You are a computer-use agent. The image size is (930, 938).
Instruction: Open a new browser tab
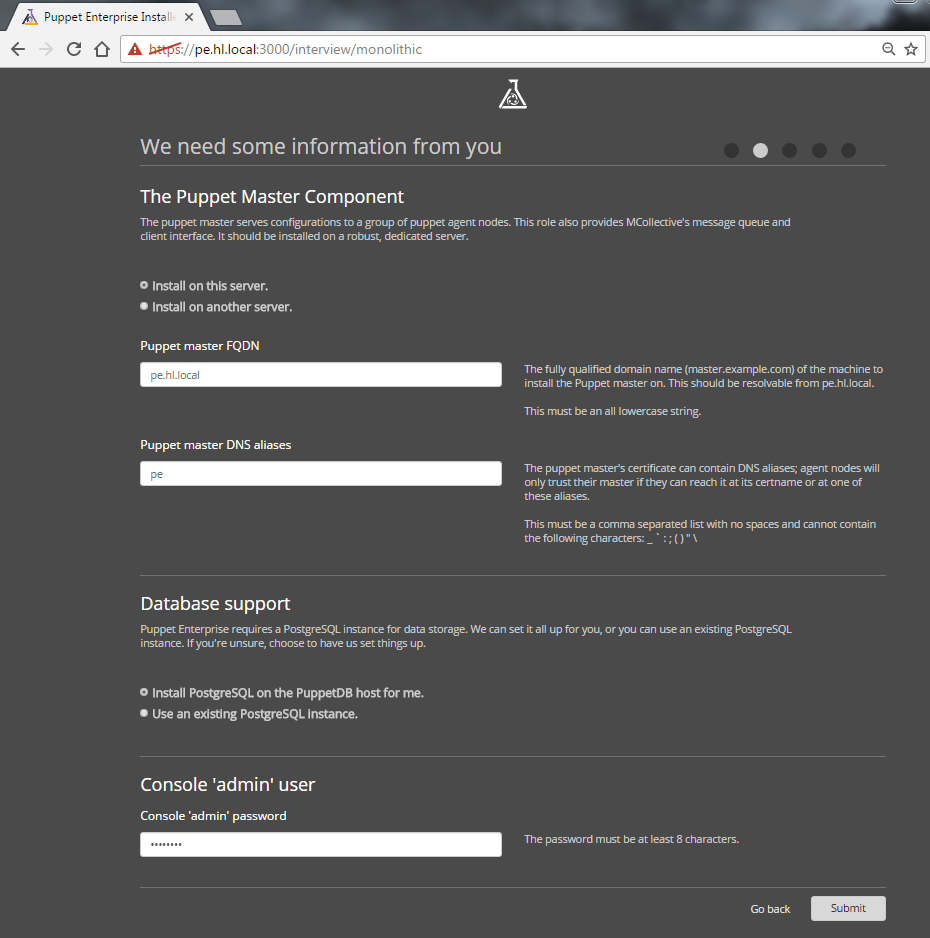point(227,17)
